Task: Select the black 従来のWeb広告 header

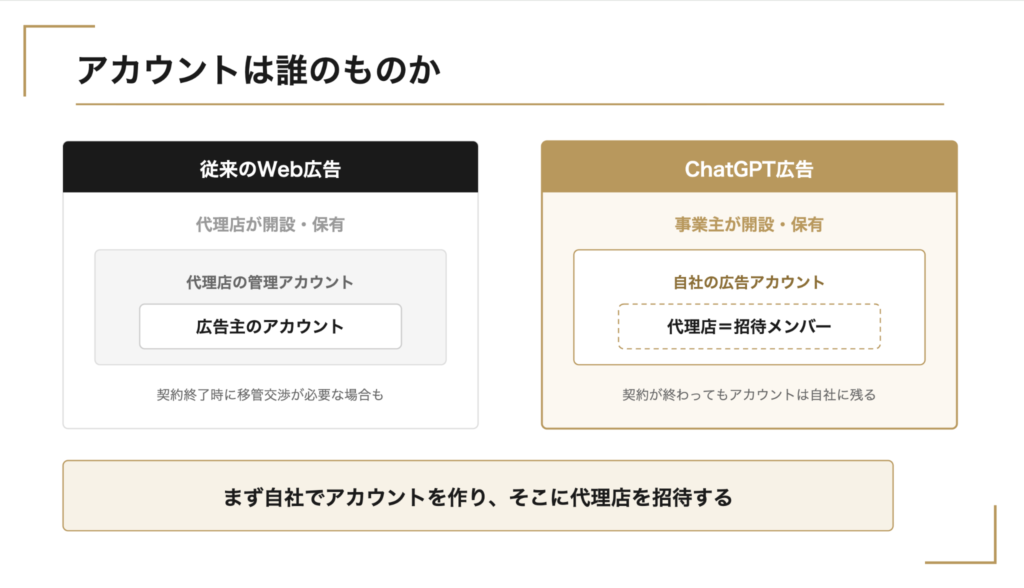Action: [270, 167]
